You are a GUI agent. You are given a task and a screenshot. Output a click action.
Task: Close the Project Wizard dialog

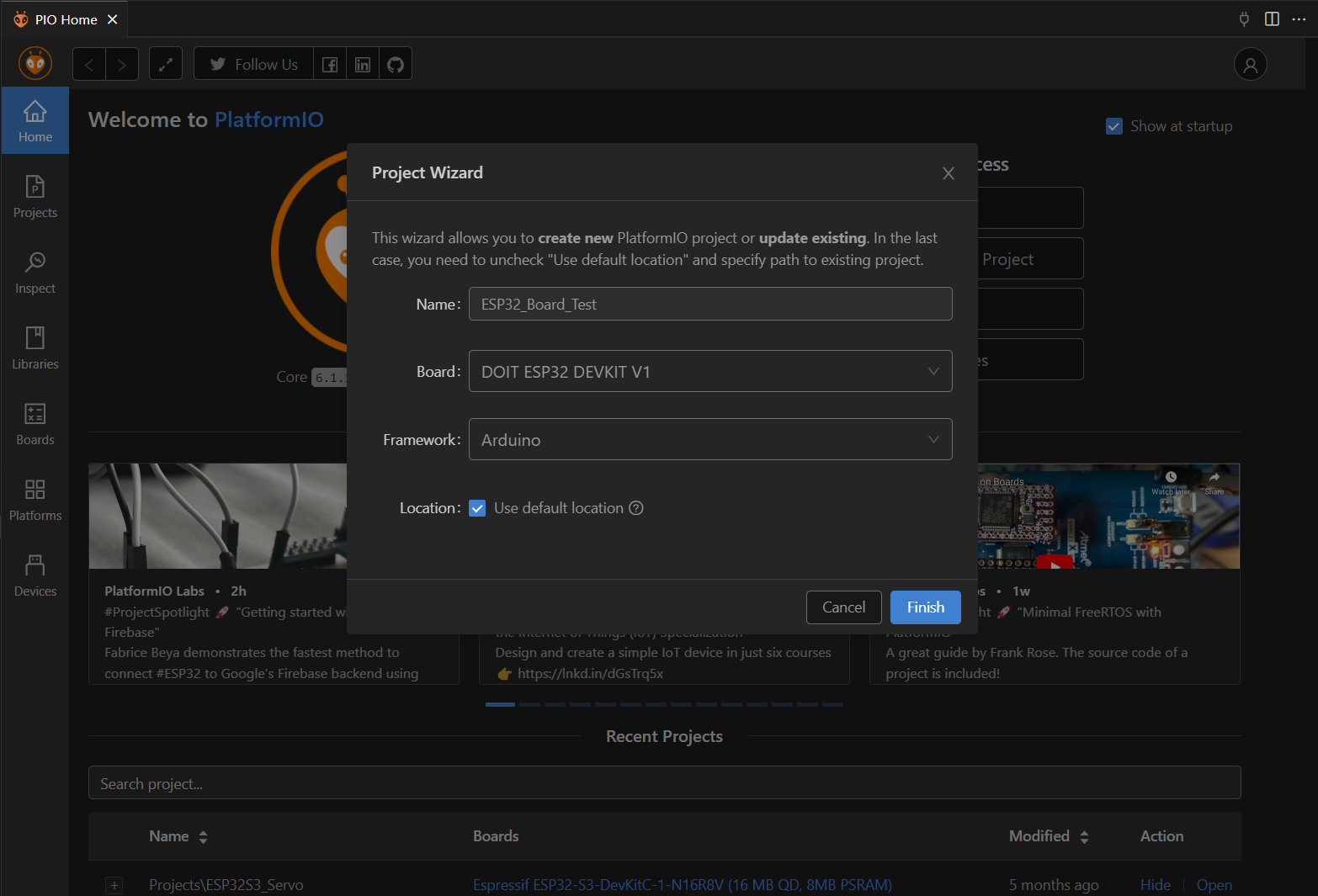pyautogui.click(x=949, y=173)
